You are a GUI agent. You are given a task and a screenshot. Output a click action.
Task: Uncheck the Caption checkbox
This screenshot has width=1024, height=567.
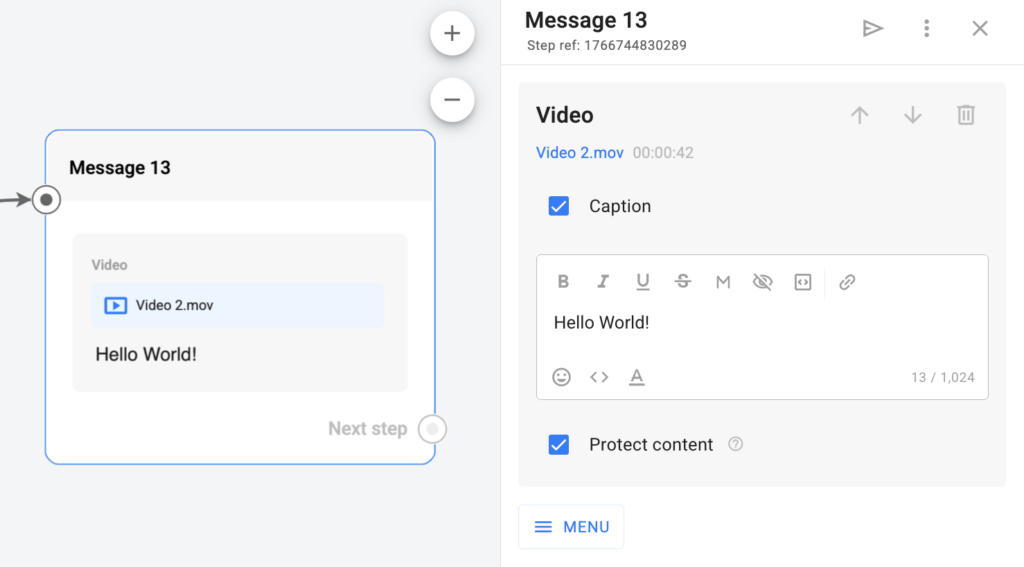pos(559,206)
